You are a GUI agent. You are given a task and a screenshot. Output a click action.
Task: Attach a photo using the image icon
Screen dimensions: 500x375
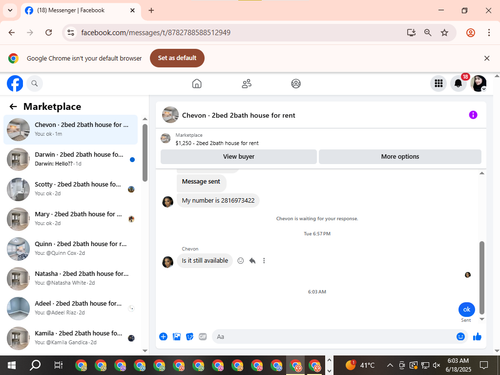coord(176,337)
